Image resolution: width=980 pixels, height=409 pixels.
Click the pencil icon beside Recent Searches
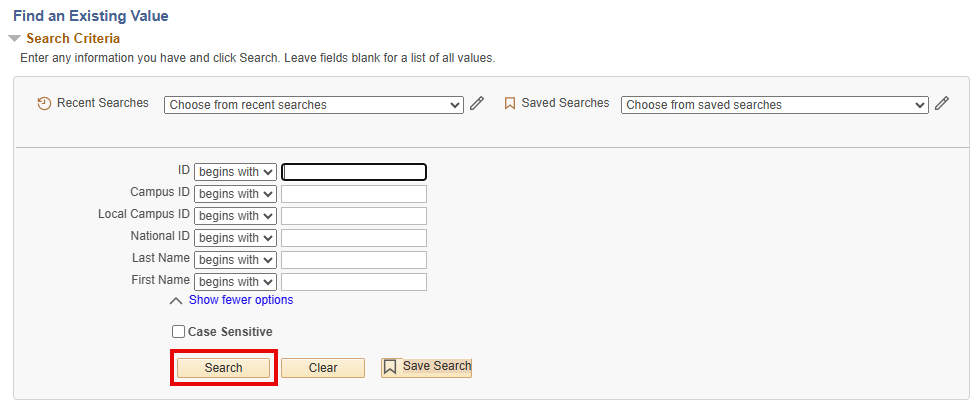coord(477,104)
